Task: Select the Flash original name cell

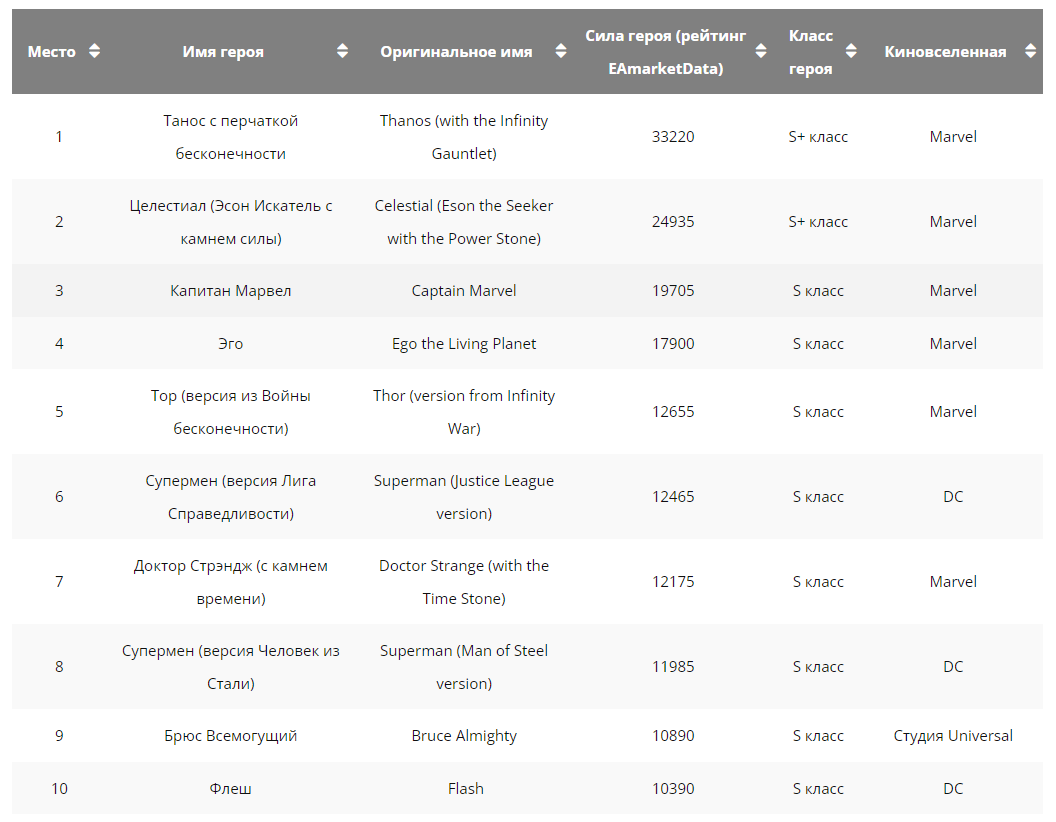Action: (x=465, y=788)
